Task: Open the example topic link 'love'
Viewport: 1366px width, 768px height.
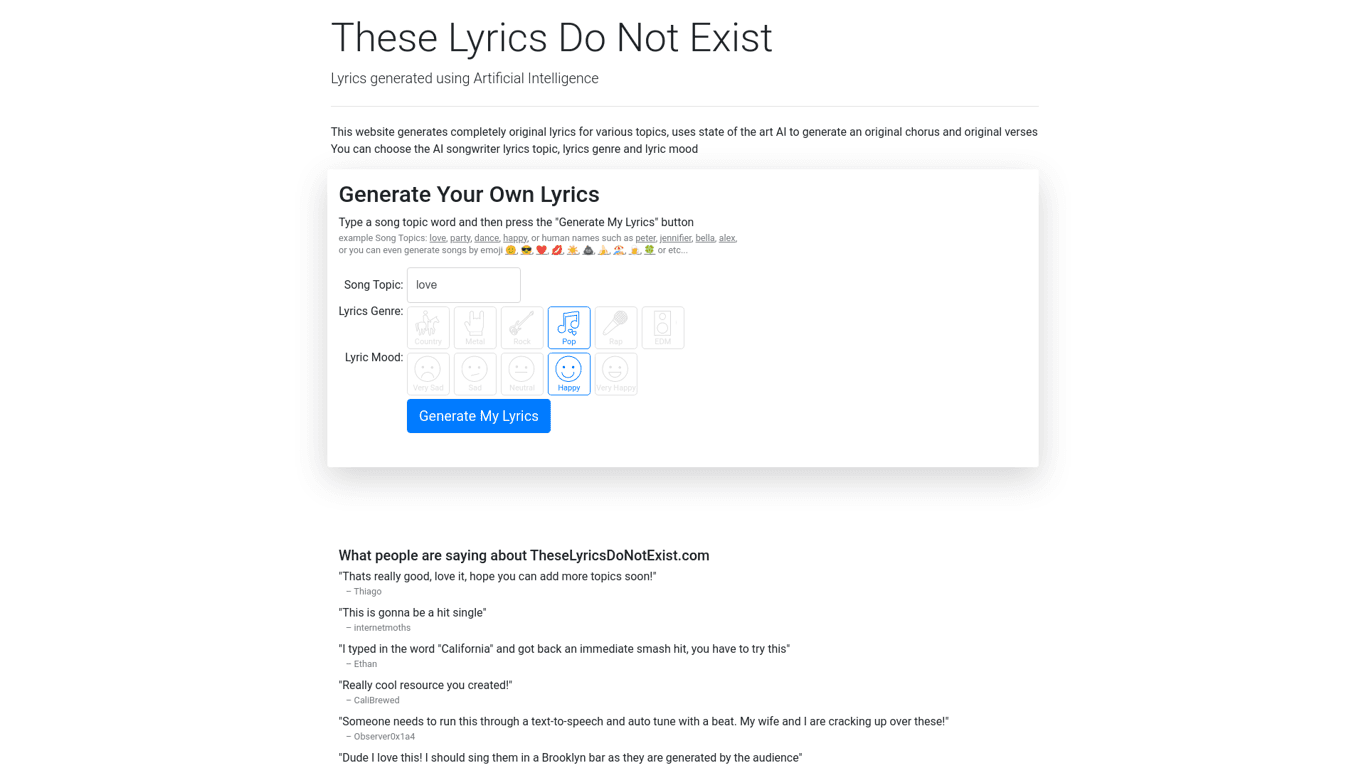Action: [x=438, y=238]
